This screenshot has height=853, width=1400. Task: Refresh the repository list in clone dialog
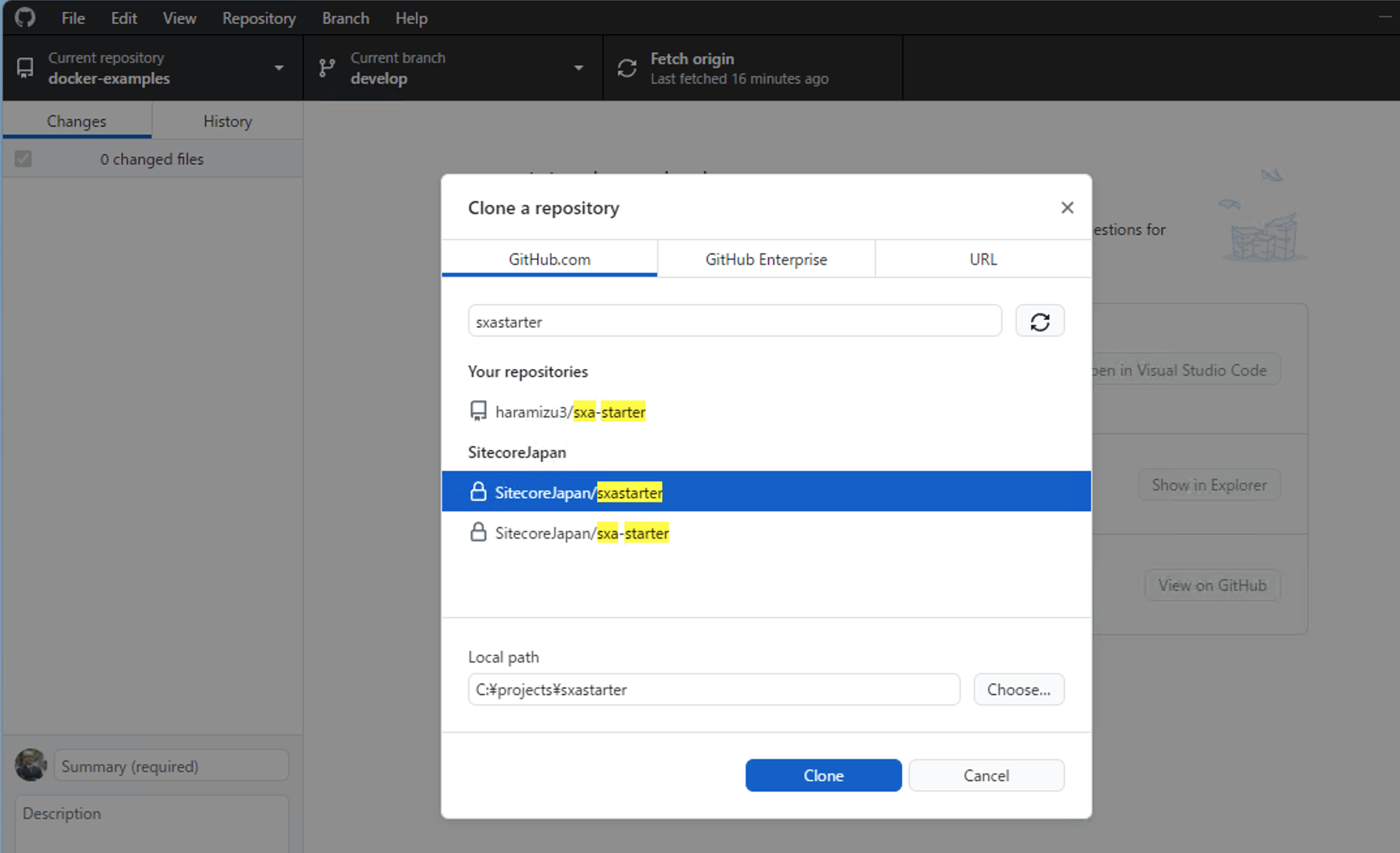pyautogui.click(x=1040, y=321)
